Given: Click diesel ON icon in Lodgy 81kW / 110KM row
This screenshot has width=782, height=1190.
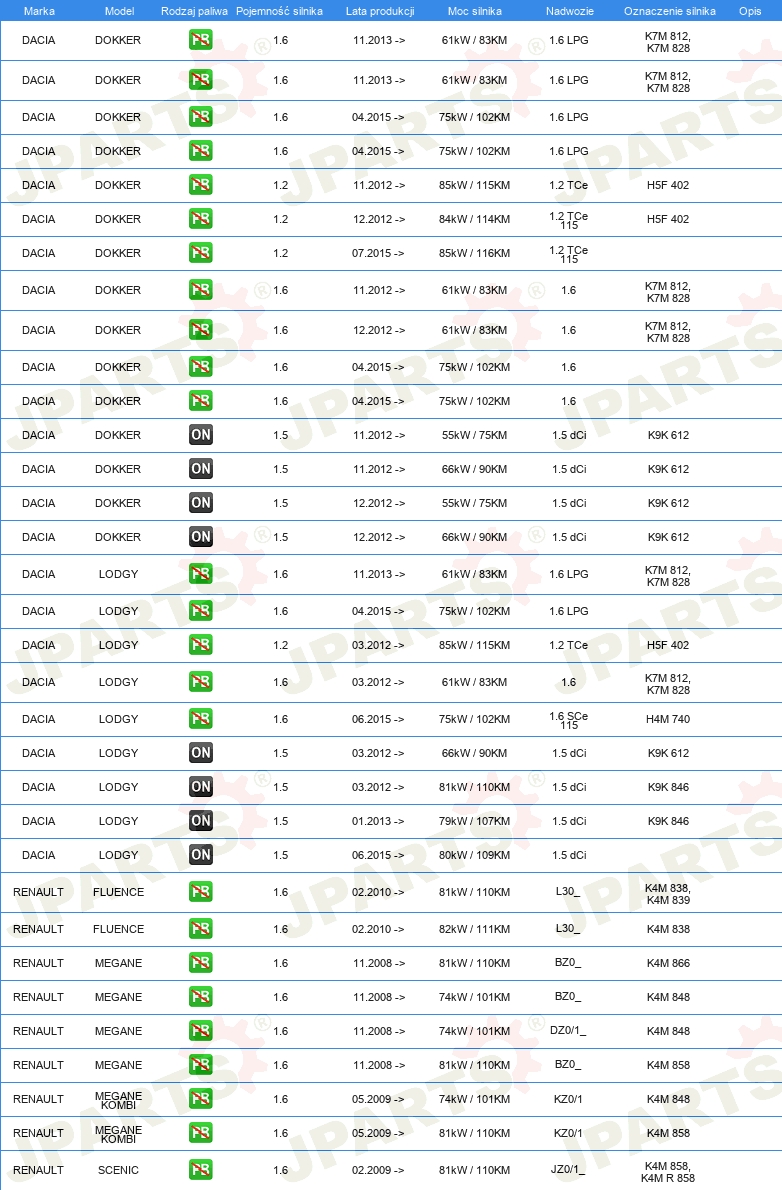Looking at the screenshot, I should (x=200, y=787).
